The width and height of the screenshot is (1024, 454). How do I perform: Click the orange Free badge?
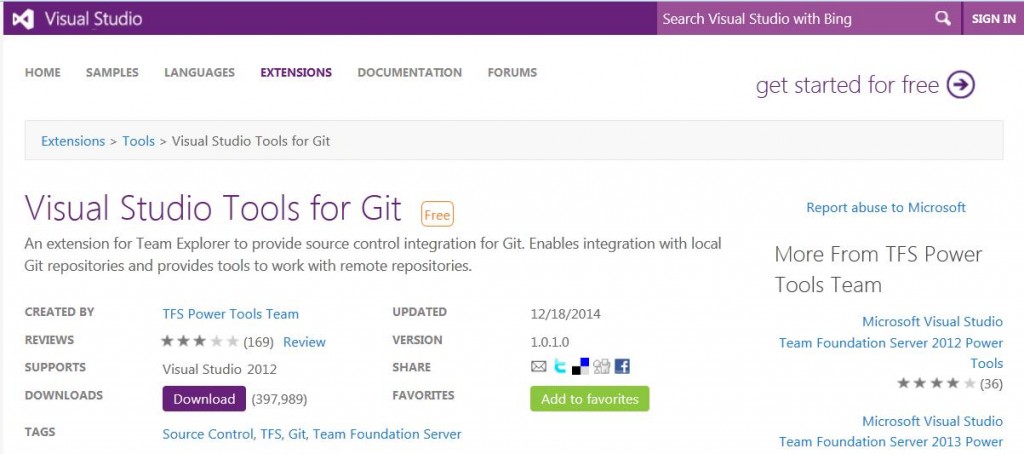(x=437, y=215)
